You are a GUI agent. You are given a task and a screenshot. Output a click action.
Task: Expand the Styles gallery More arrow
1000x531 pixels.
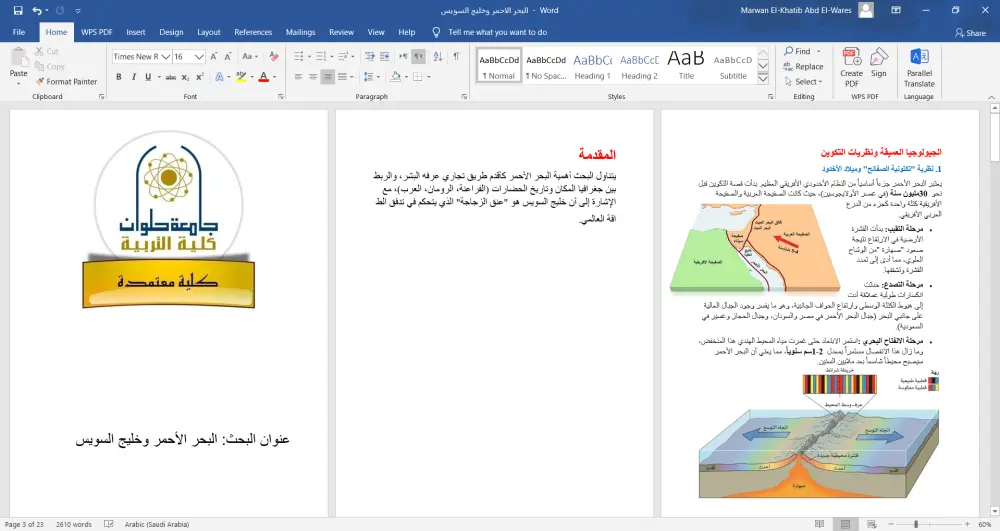[763, 79]
